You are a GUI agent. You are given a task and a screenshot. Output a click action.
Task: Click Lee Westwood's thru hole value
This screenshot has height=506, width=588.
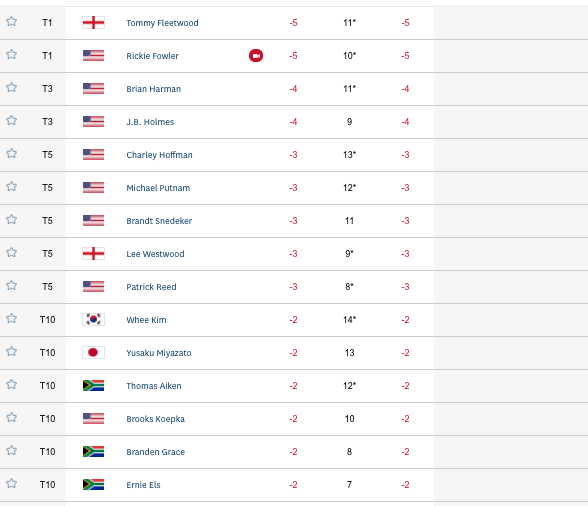pyautogui.click(x=349, y=254)
